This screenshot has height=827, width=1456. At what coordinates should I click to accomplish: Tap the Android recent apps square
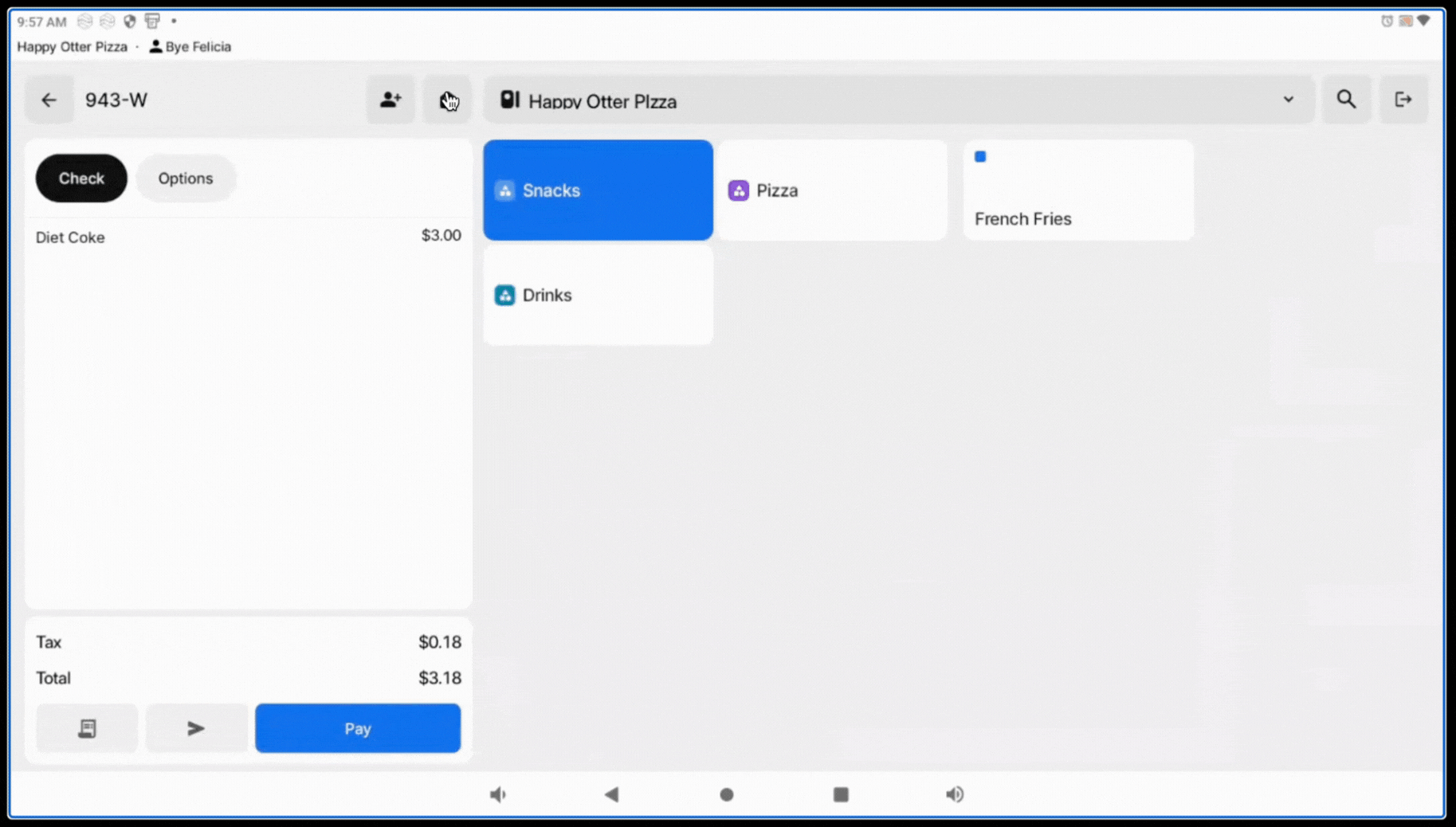pos(841,794)
